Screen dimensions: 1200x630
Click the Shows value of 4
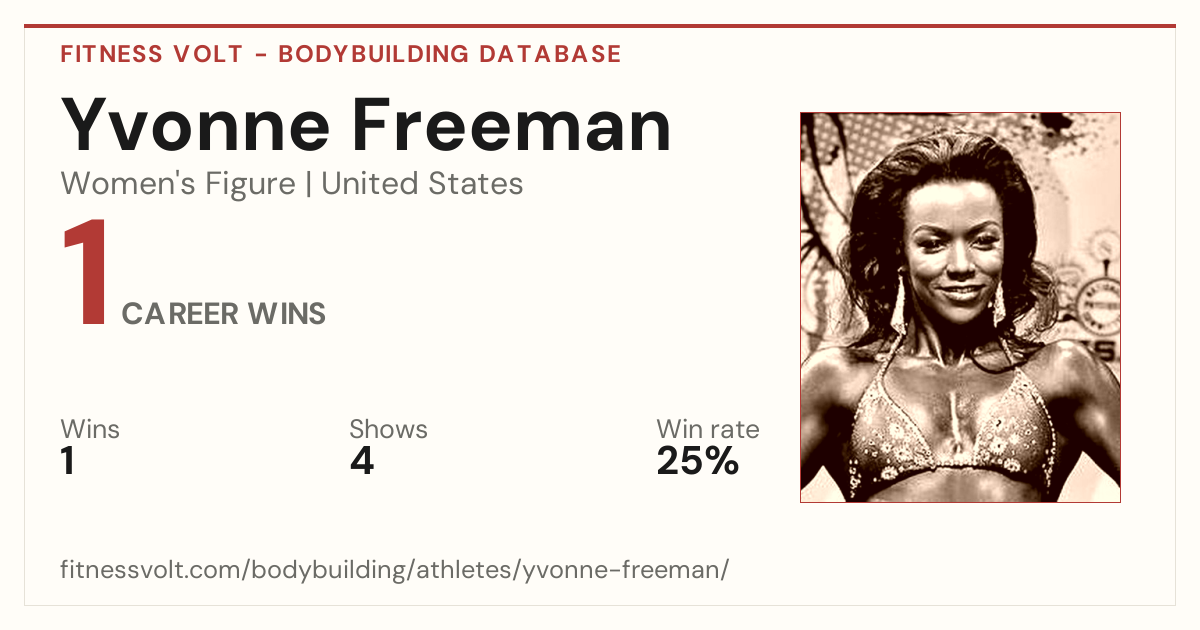[x=361, y=461]
